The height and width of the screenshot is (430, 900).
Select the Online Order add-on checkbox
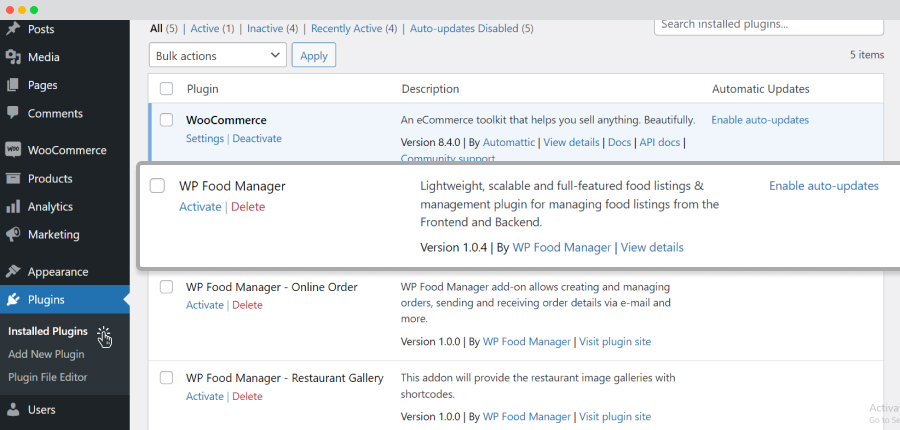pyautogui.click(x=166, y=286)
